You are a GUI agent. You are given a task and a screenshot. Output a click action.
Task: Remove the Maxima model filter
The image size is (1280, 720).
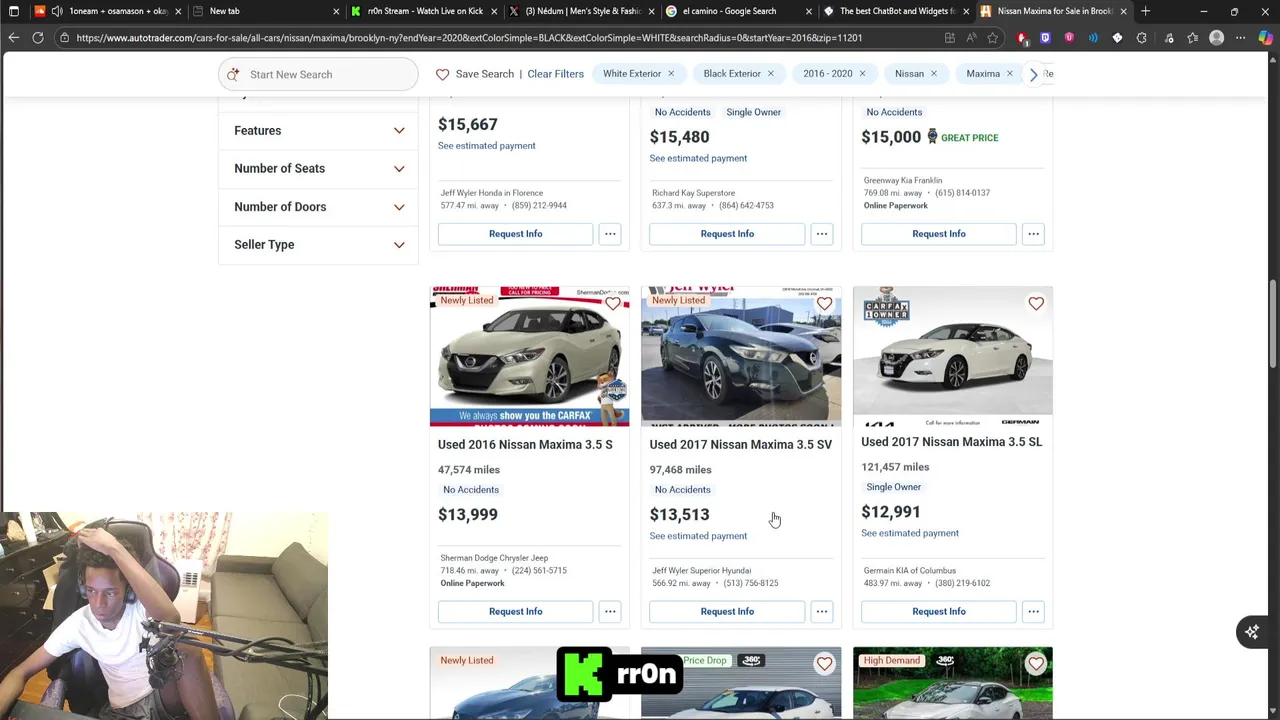click(1009, 74)
